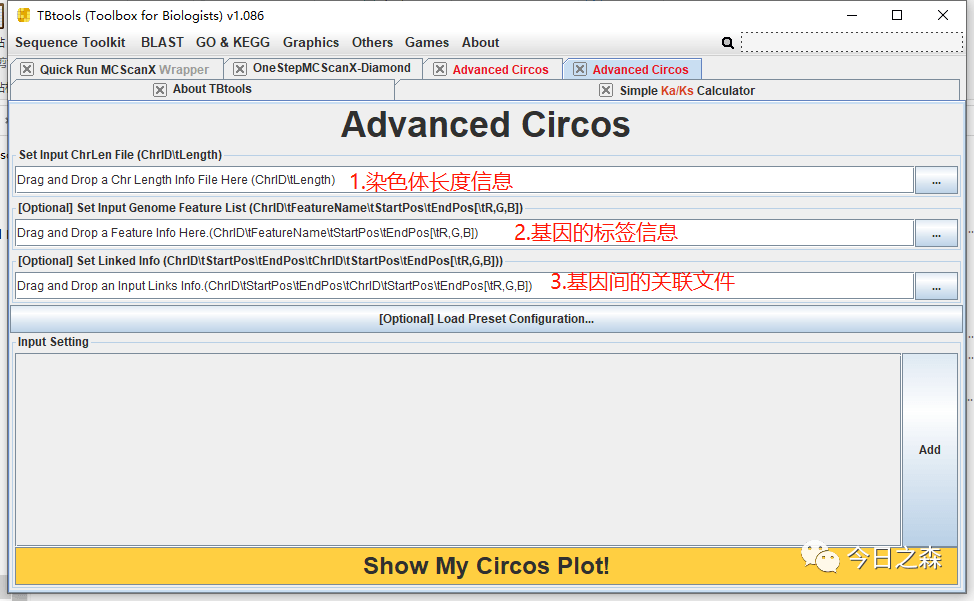974x601 pixels.
Task: Open the About menu
Action: tap(480, 42)
